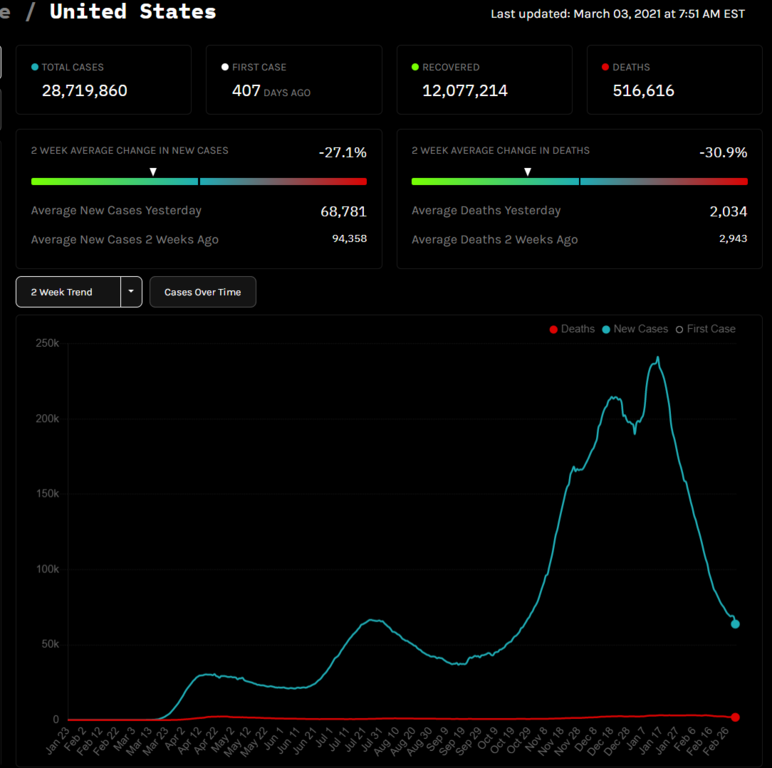This screenshot has width=772, height=768.
Task: Click the green dot beside Recovered
Action: tap(415, 67)
